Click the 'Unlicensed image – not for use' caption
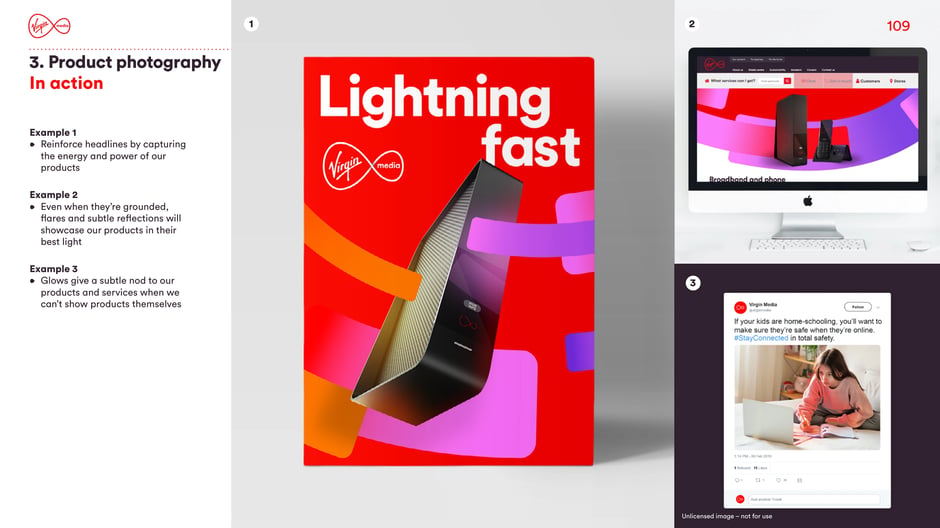 [727, 516]
